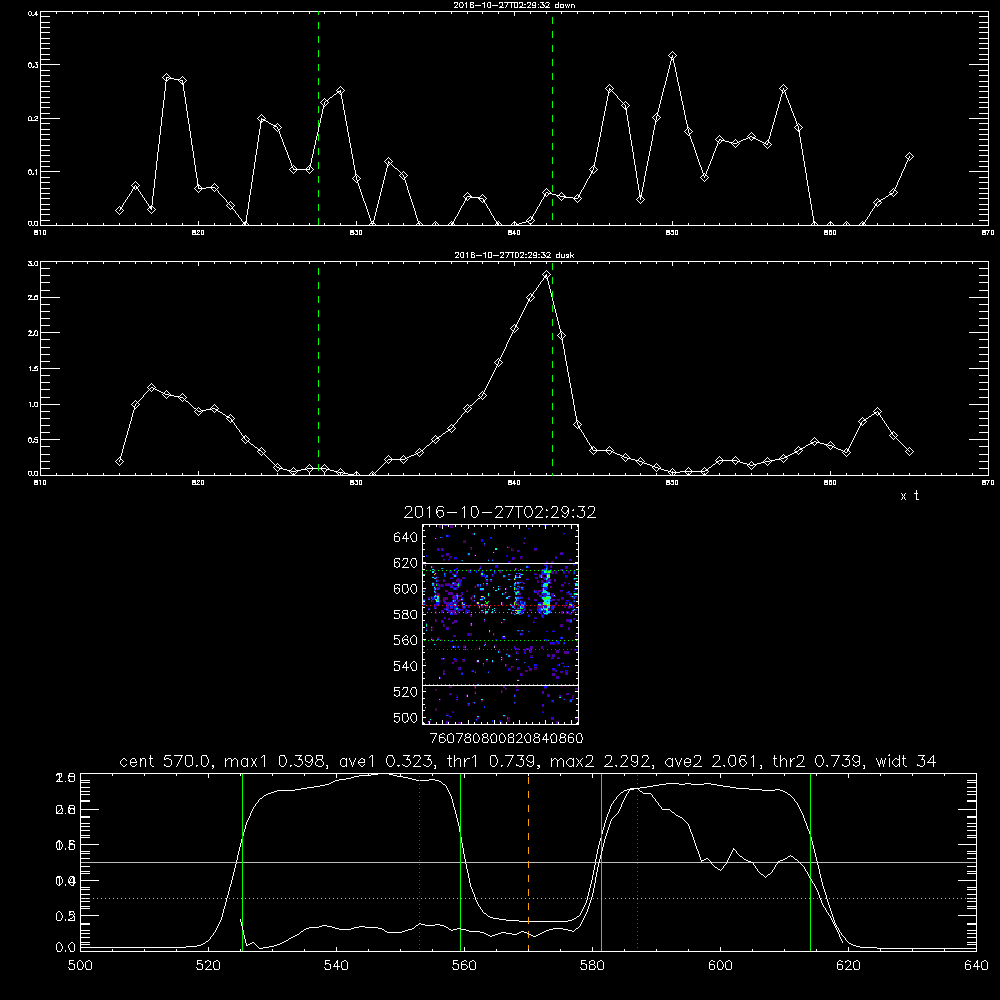Image resolution: width=1000 pixels, height=1000 pixels.
Task: Click the colored spectrogram image
Action: [500, 624]
